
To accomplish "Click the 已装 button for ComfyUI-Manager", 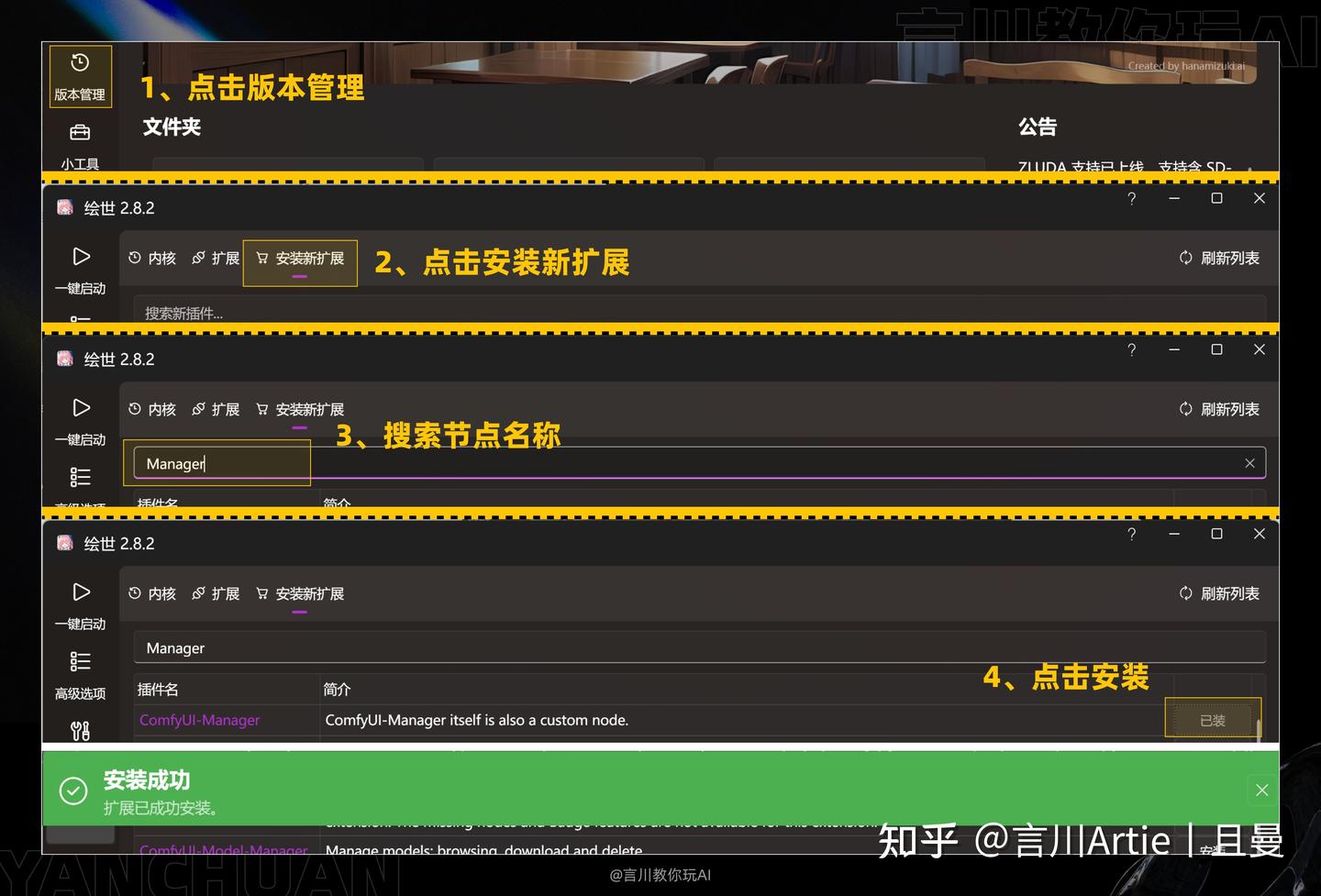I will (1213, 720).
